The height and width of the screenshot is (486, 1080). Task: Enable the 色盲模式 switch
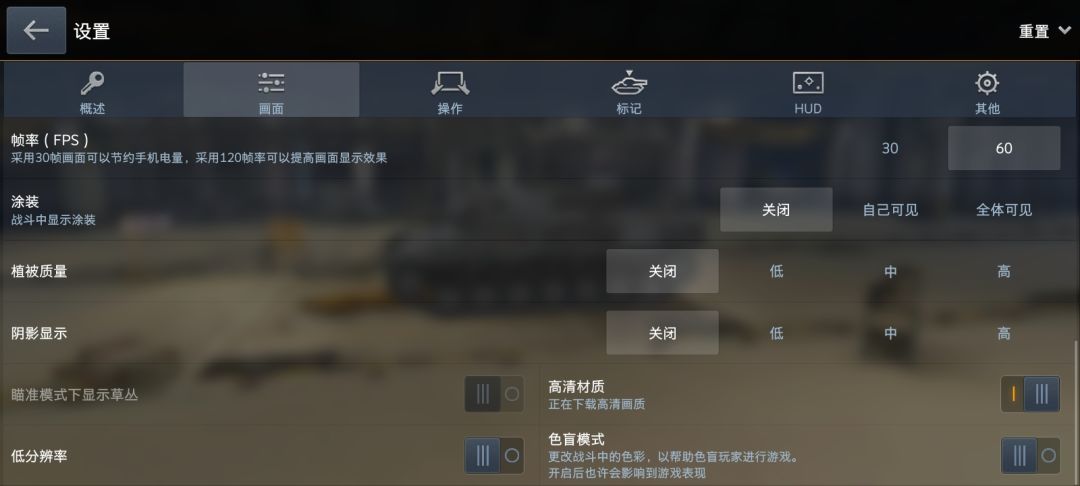[x=1030, y=456]
